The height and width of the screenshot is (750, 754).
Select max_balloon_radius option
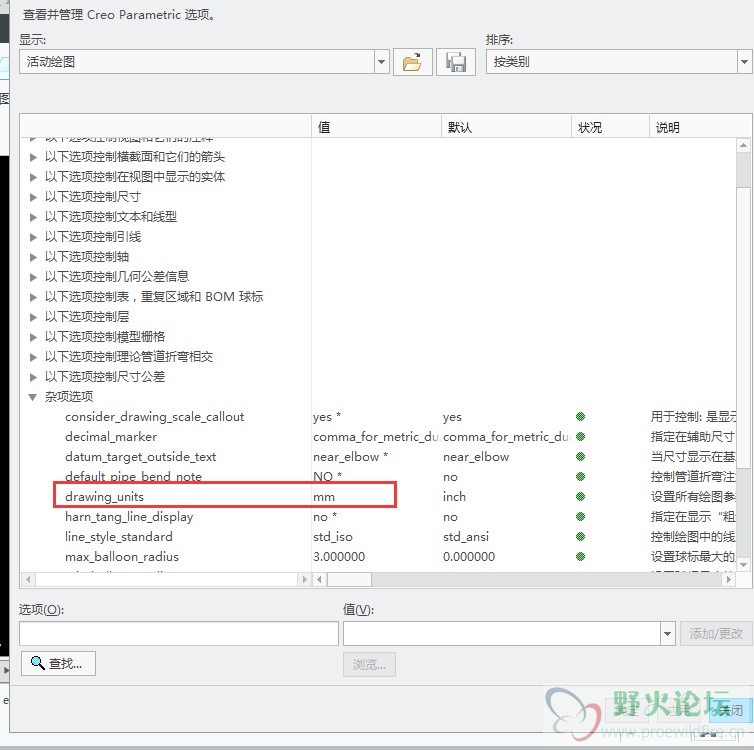tap(122, 557)
